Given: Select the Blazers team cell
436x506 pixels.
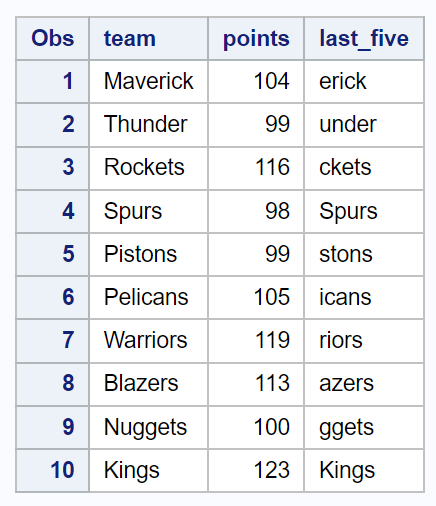Looking at the screenshot, I should click(148, 384).
